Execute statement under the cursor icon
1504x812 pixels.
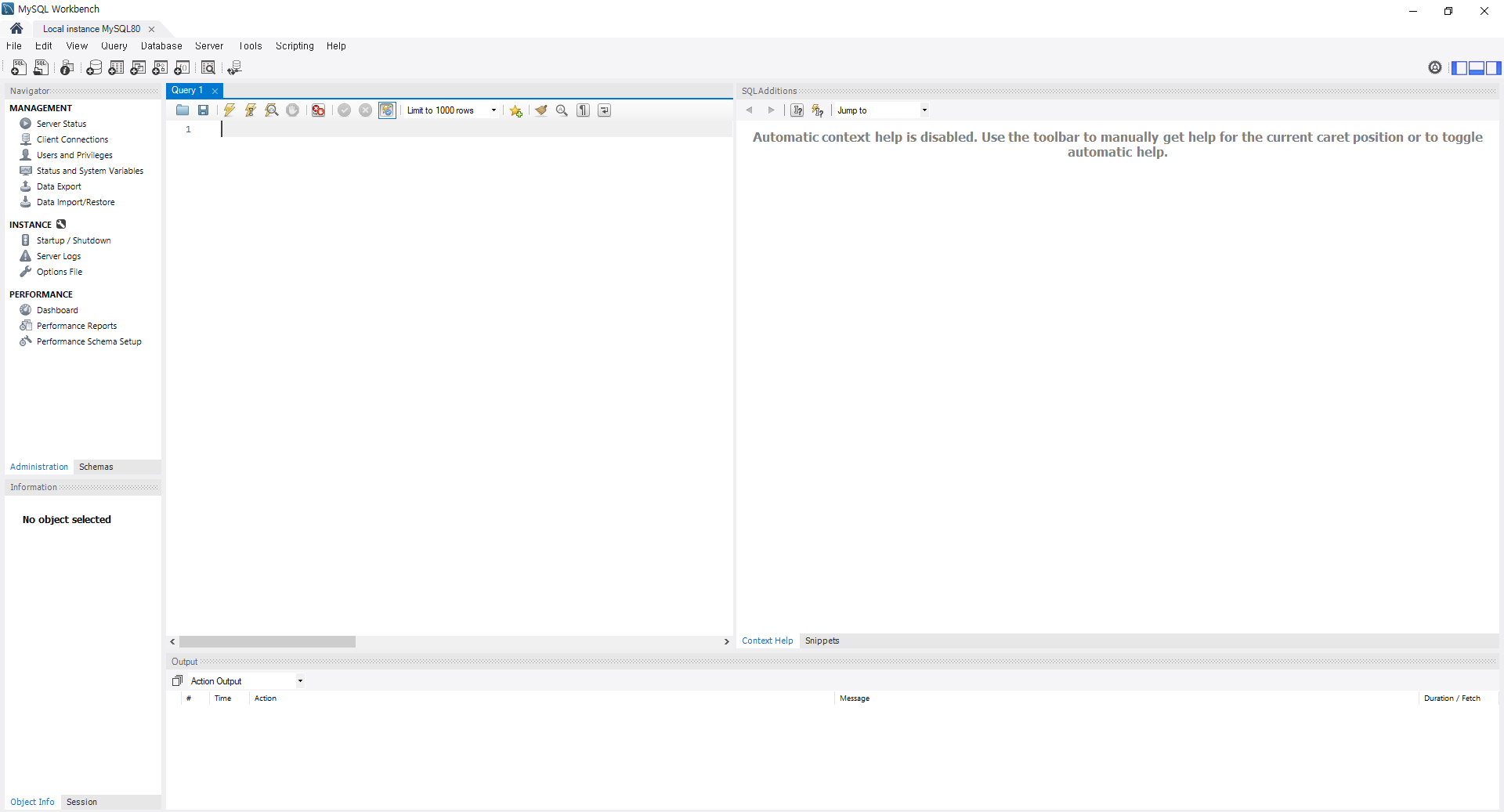pyautogui.click(x=251, y=110)
